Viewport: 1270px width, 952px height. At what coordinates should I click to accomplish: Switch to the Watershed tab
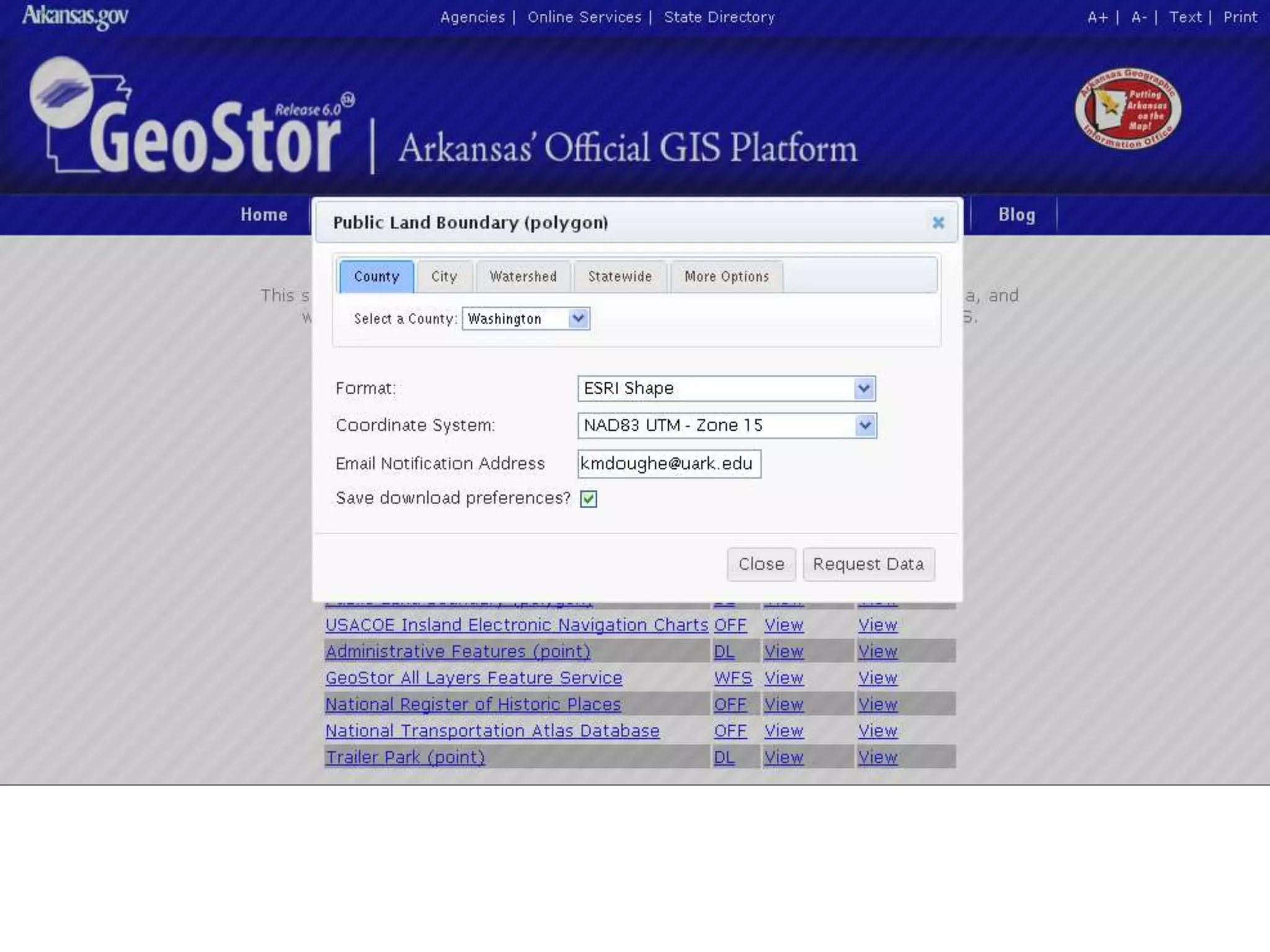(523, 276)
